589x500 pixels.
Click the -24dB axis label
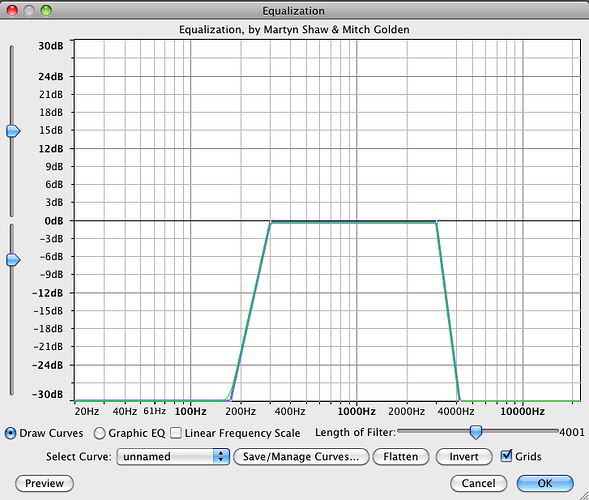(48, 365)
